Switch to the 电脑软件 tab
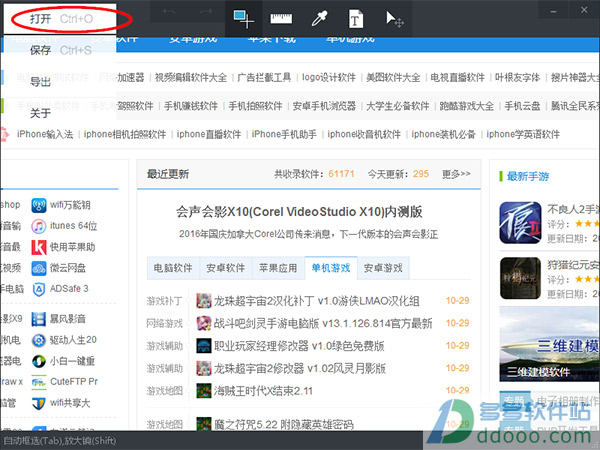600x450 pixels. [x=173, y=268]
